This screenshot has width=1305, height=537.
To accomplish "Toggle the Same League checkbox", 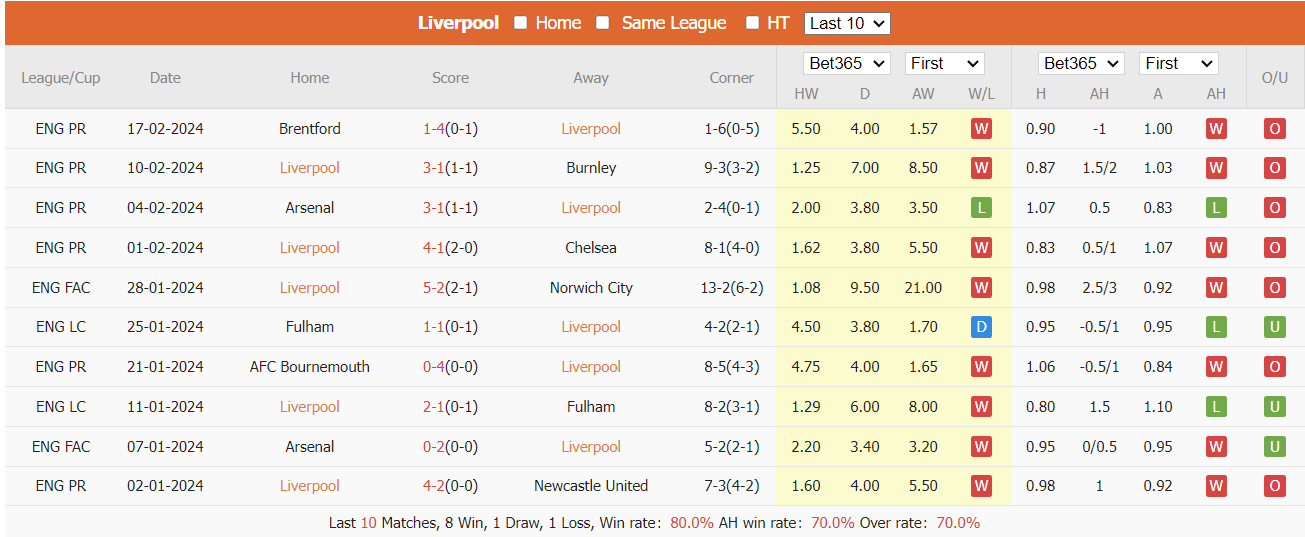I will 603,23.
